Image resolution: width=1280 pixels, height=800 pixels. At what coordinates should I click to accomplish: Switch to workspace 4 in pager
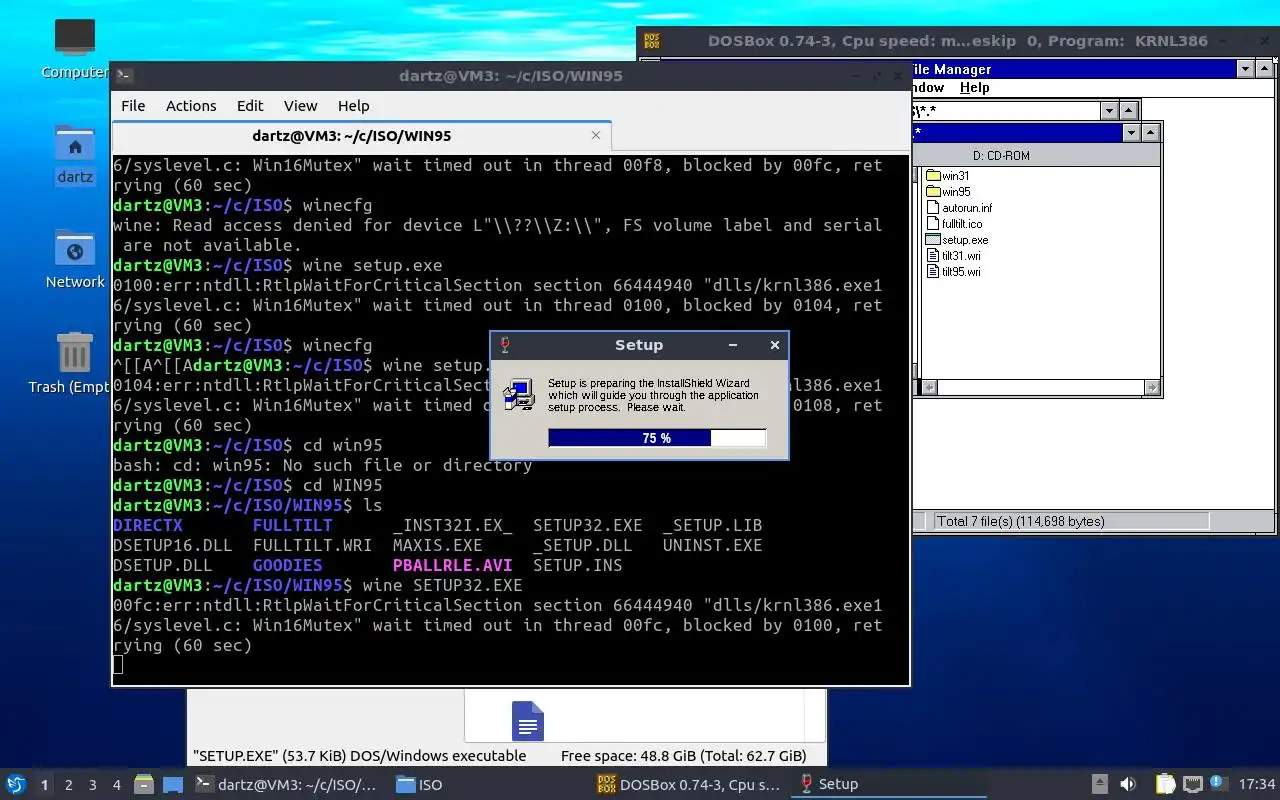(117, 785)
